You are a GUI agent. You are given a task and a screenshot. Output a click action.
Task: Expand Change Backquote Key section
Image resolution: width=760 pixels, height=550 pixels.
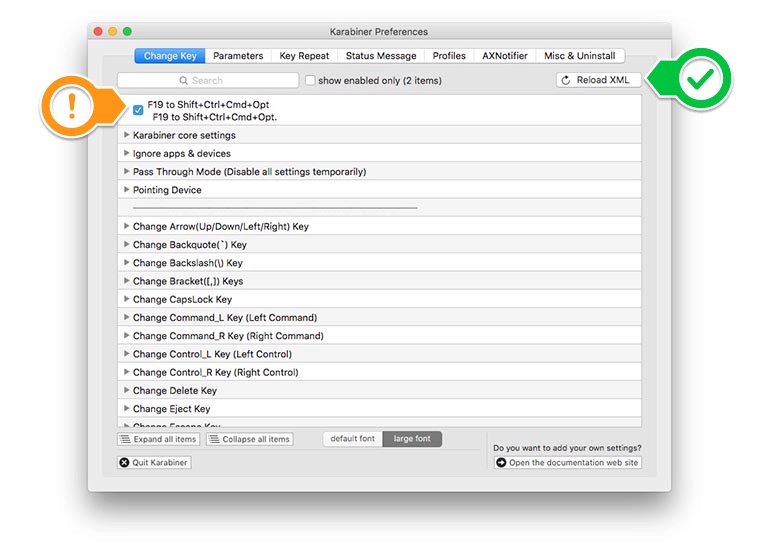(126, 244)
